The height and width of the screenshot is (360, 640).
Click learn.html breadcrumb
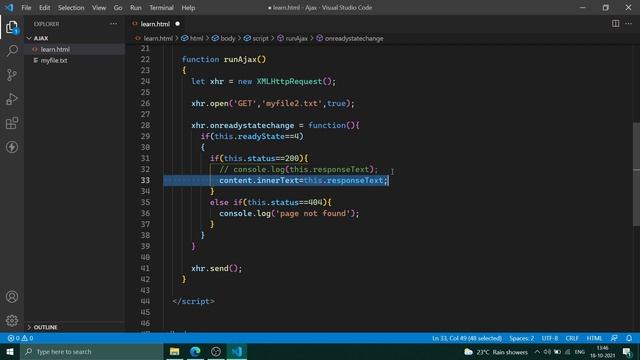pyautogui.click(x=158, y=38)
